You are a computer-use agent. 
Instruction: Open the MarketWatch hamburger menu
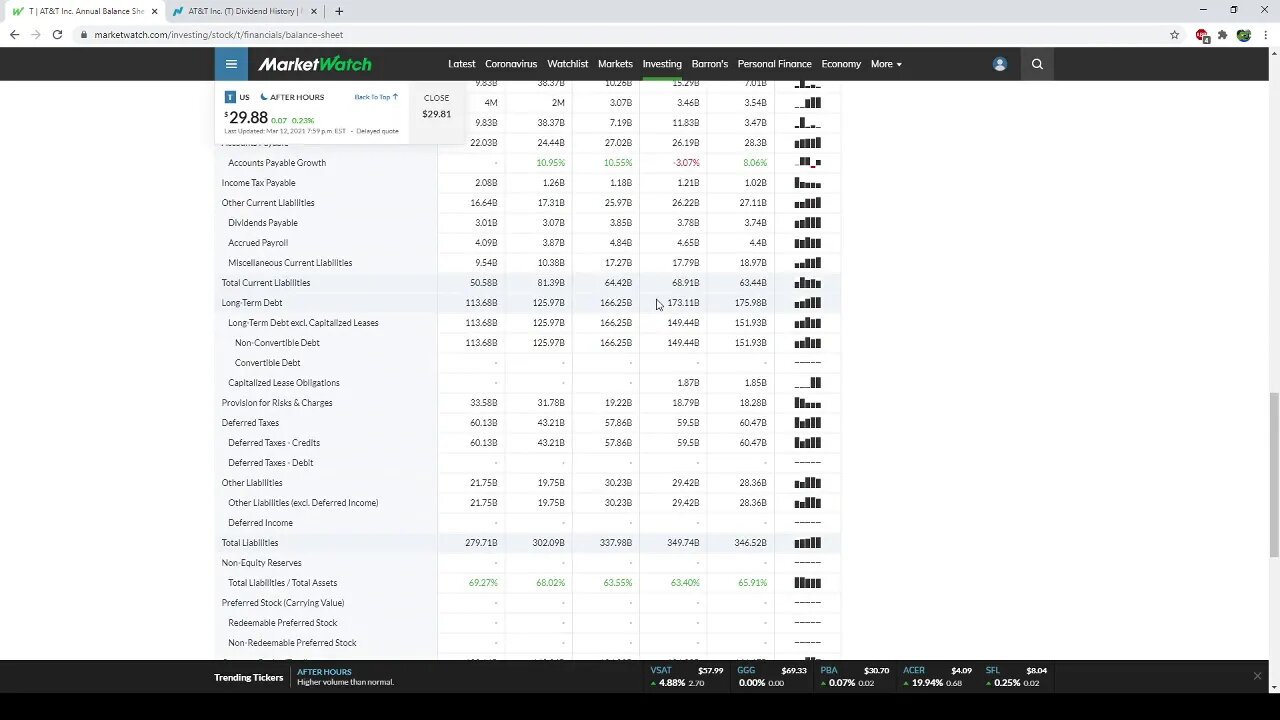pos(231,64)
